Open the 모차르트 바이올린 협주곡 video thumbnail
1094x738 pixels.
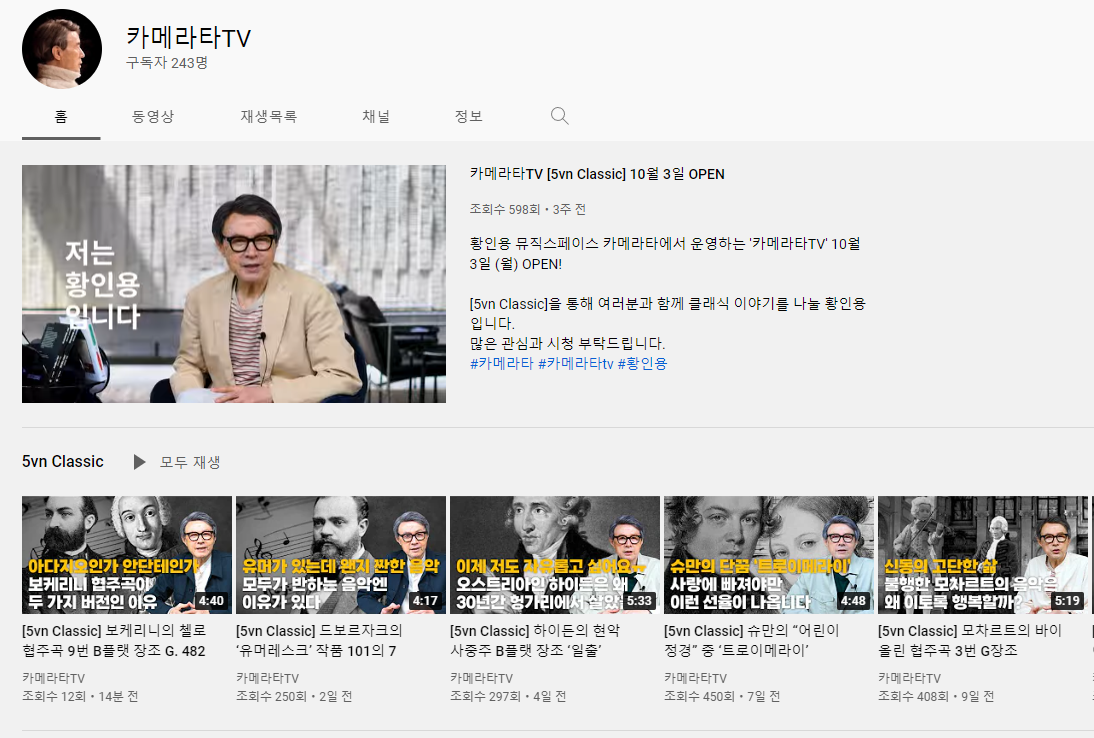982,555
